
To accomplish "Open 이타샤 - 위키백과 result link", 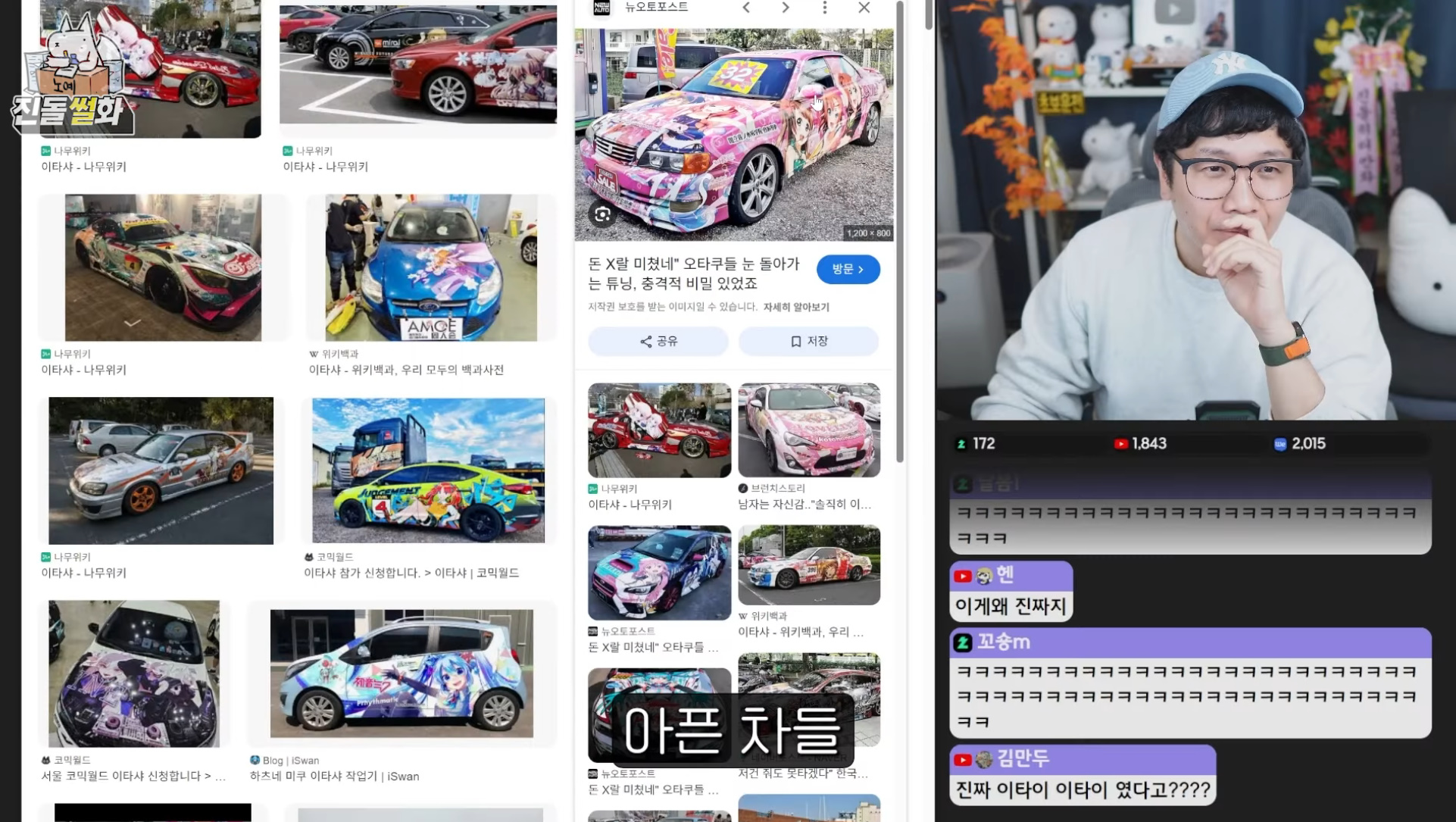I will 406,370.
